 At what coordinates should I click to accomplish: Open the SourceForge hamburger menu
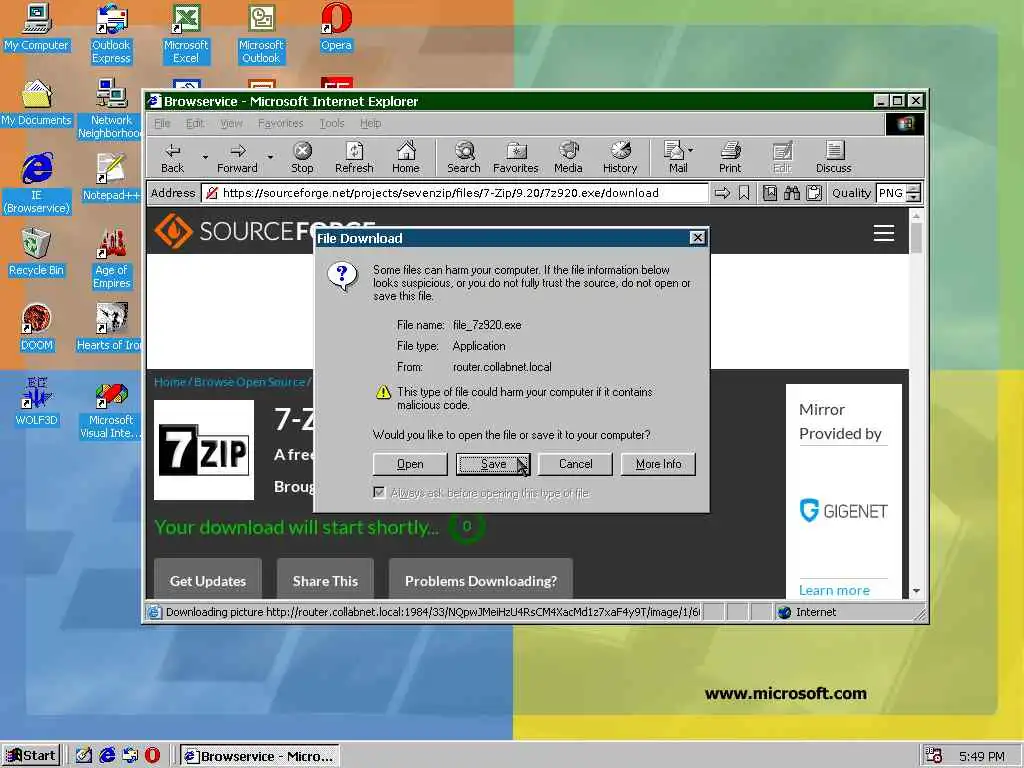tap(884, 233)
